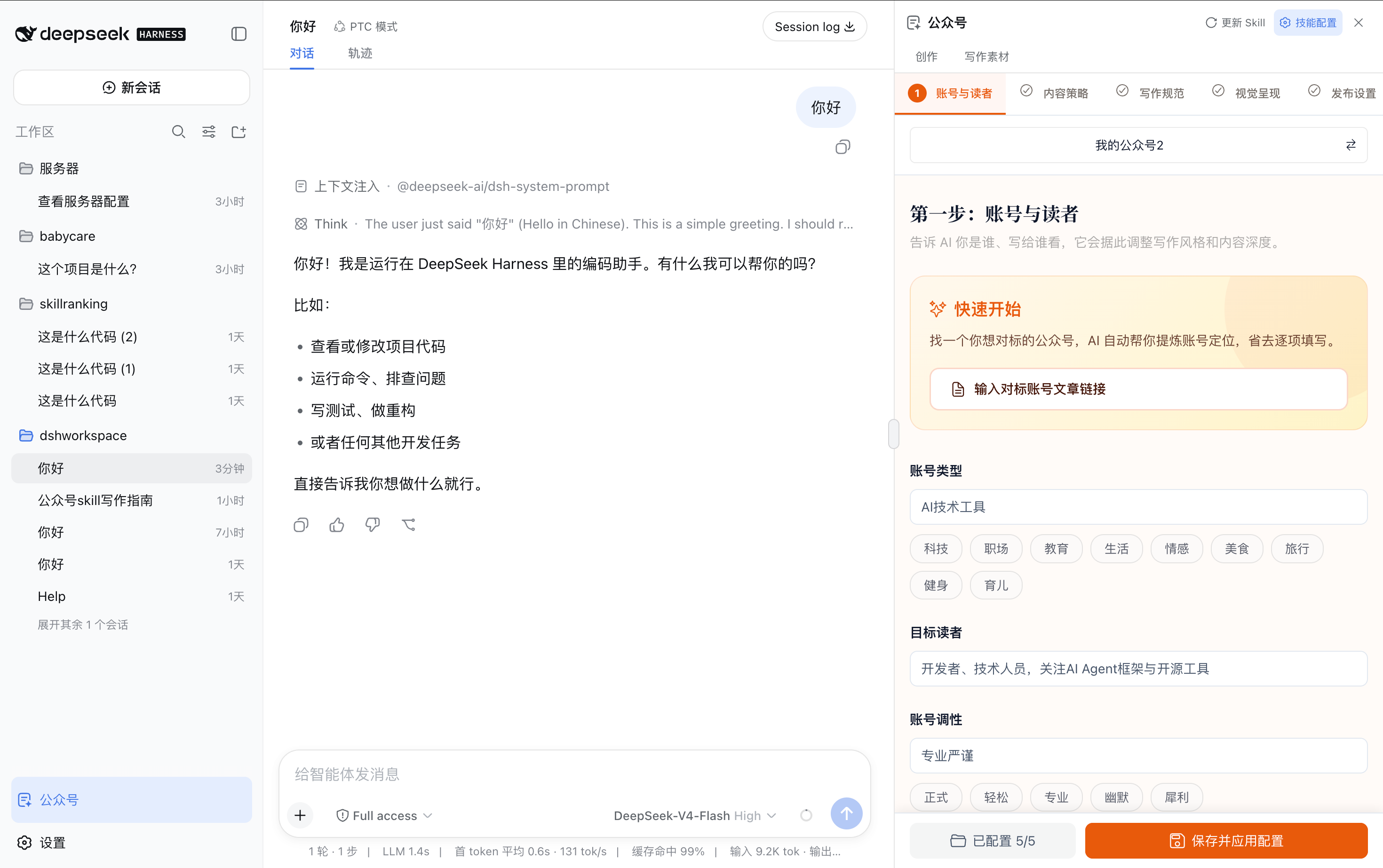Edit the 账号类型 field
The width and height of the screenshot is (1383, 868).
(1138, 507)
